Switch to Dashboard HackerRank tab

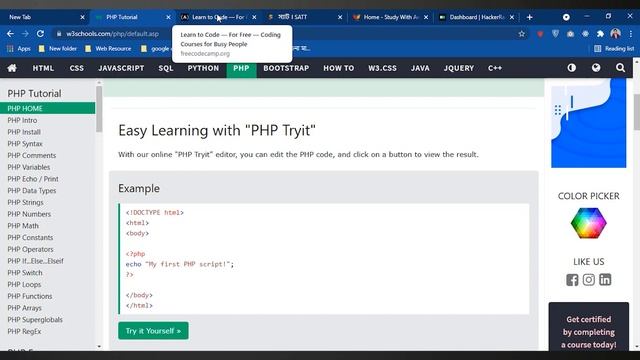[476, 17]
